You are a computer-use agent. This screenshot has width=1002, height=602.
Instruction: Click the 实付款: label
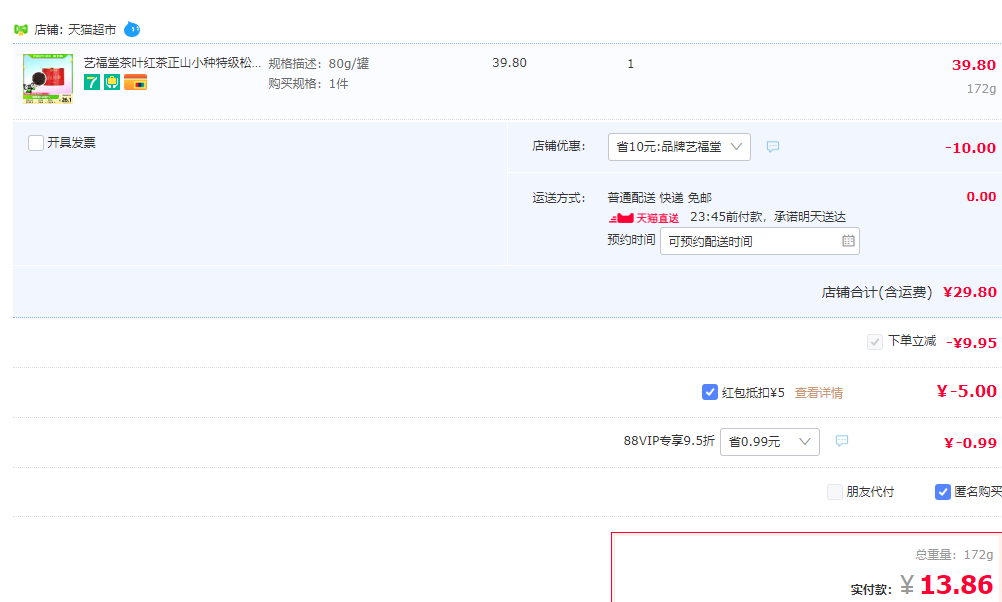(871, 590)
